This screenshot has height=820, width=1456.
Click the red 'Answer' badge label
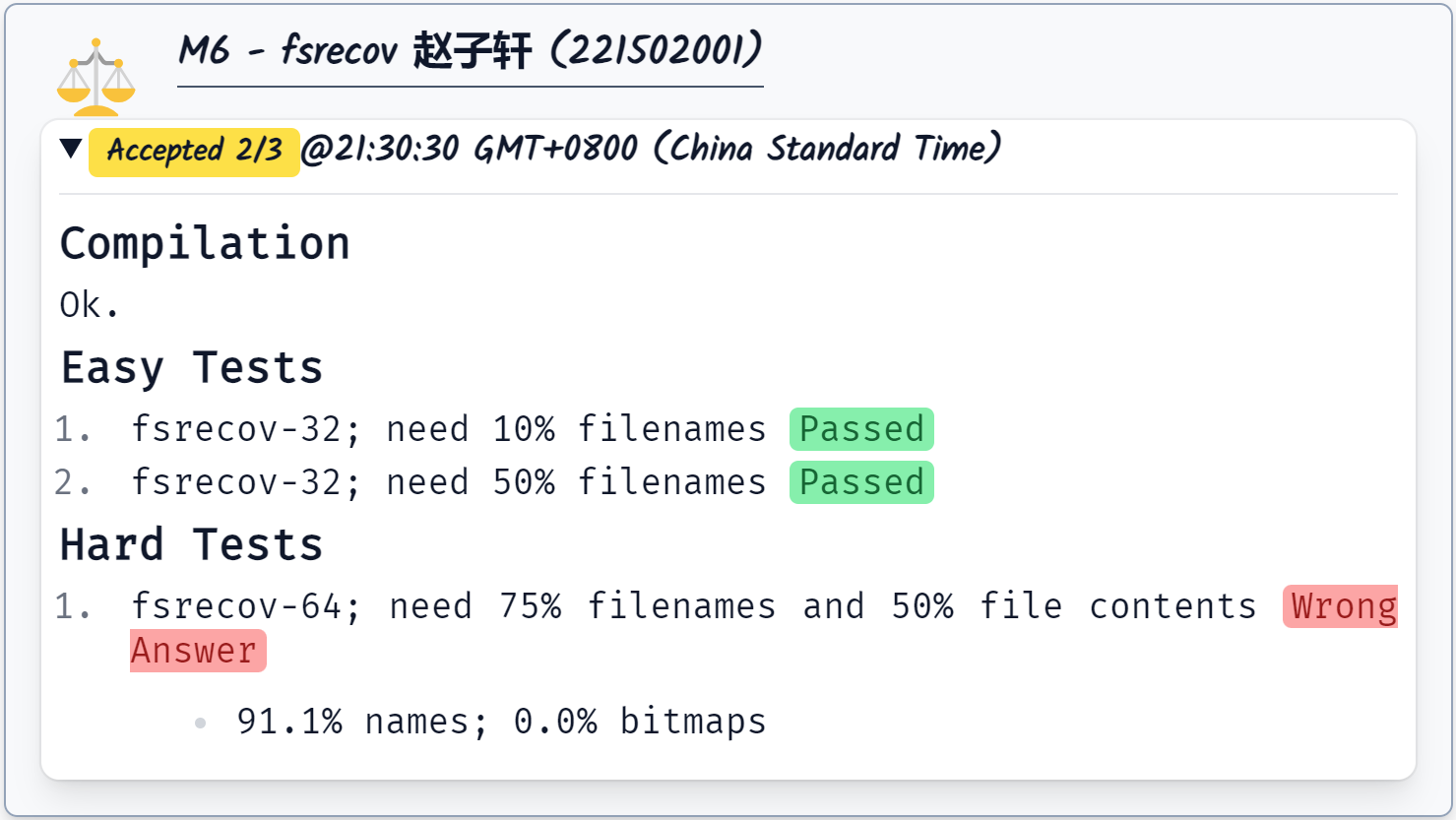pyautogui.click(x=196, y=651)
